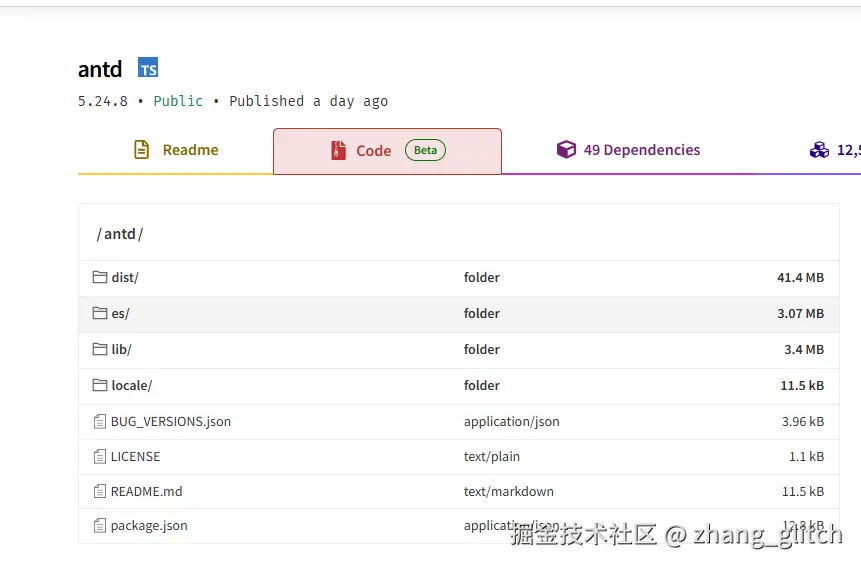Click the 3.96 kB size value
The image size is (861, 567).
pos(803,422)
